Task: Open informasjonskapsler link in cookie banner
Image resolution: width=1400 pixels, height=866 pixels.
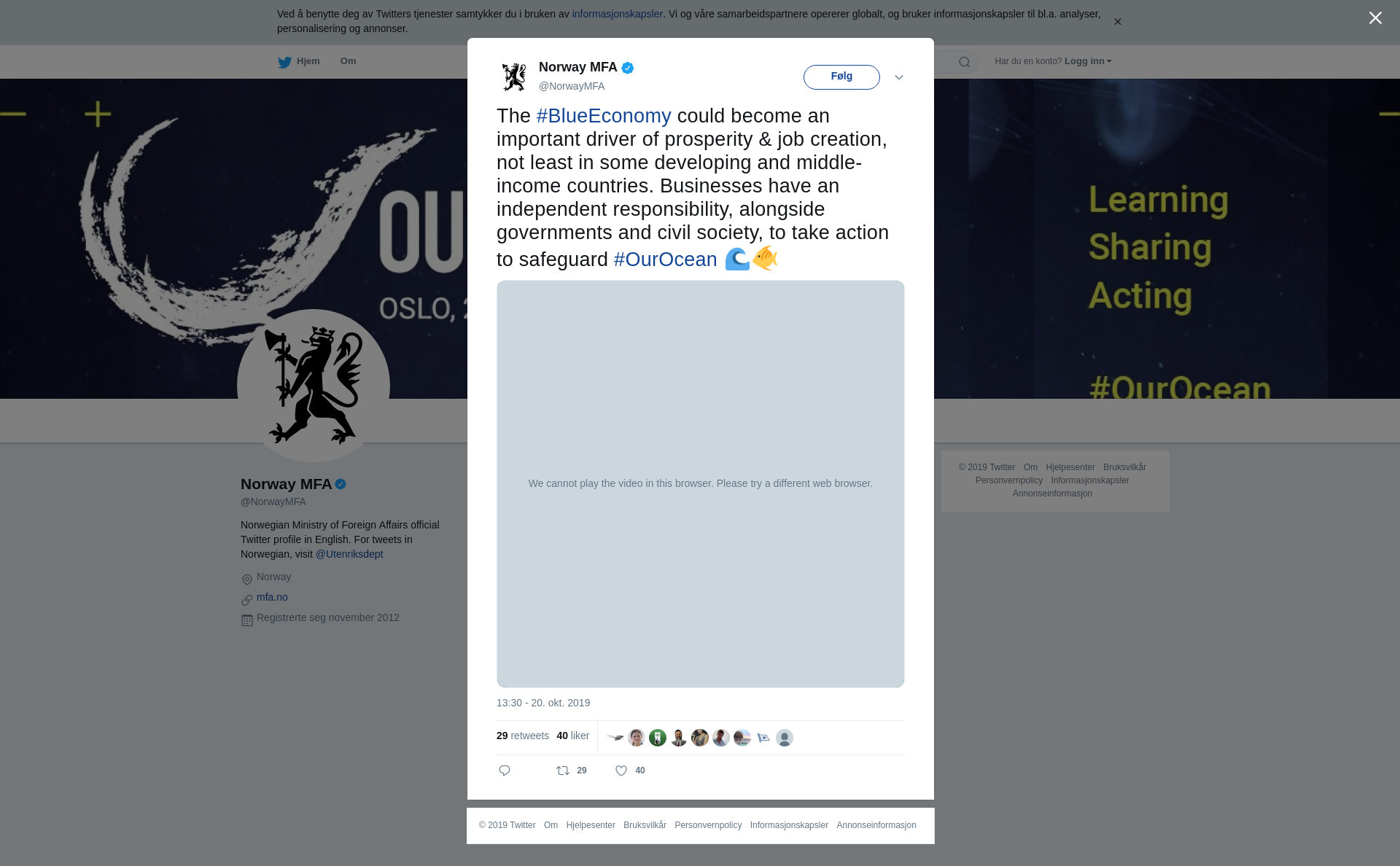Action: coord(617,14)
